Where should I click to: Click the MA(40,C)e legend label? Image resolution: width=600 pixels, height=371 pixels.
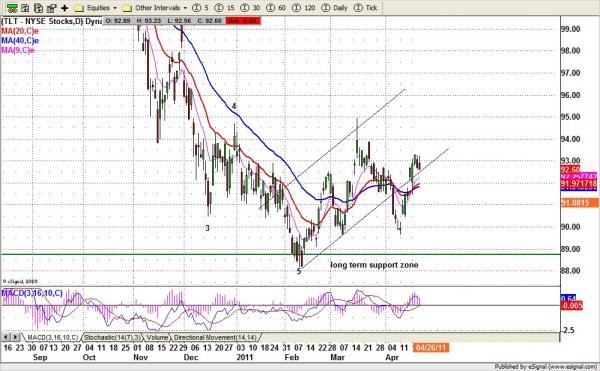pyautogui.click(x=20, y=41)
